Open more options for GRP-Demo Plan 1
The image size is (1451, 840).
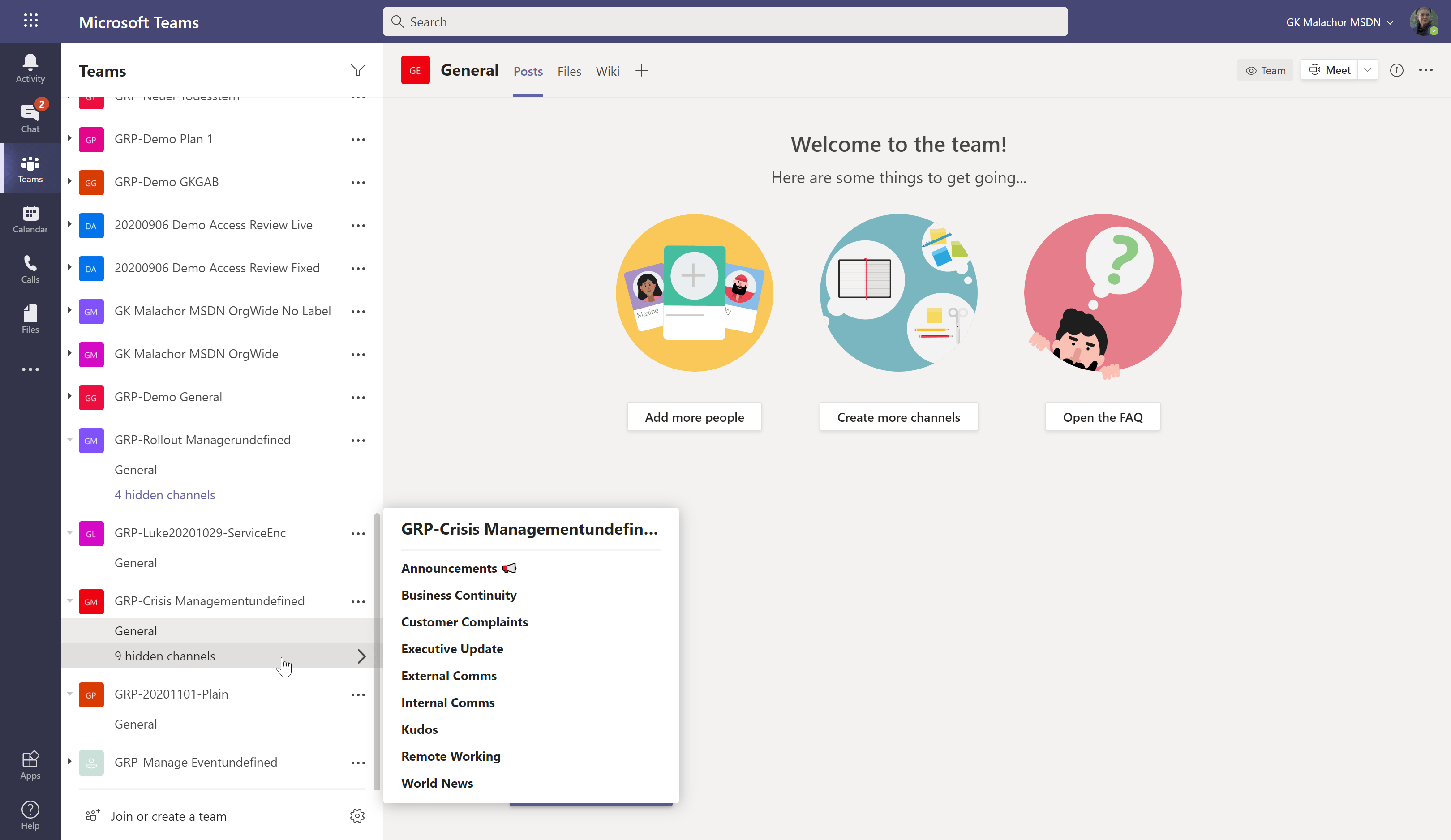tap(357, 139)
